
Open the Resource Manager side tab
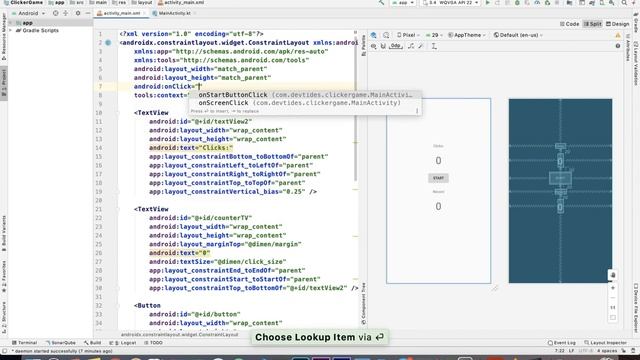pyautogui.click(x=4, y=37)
